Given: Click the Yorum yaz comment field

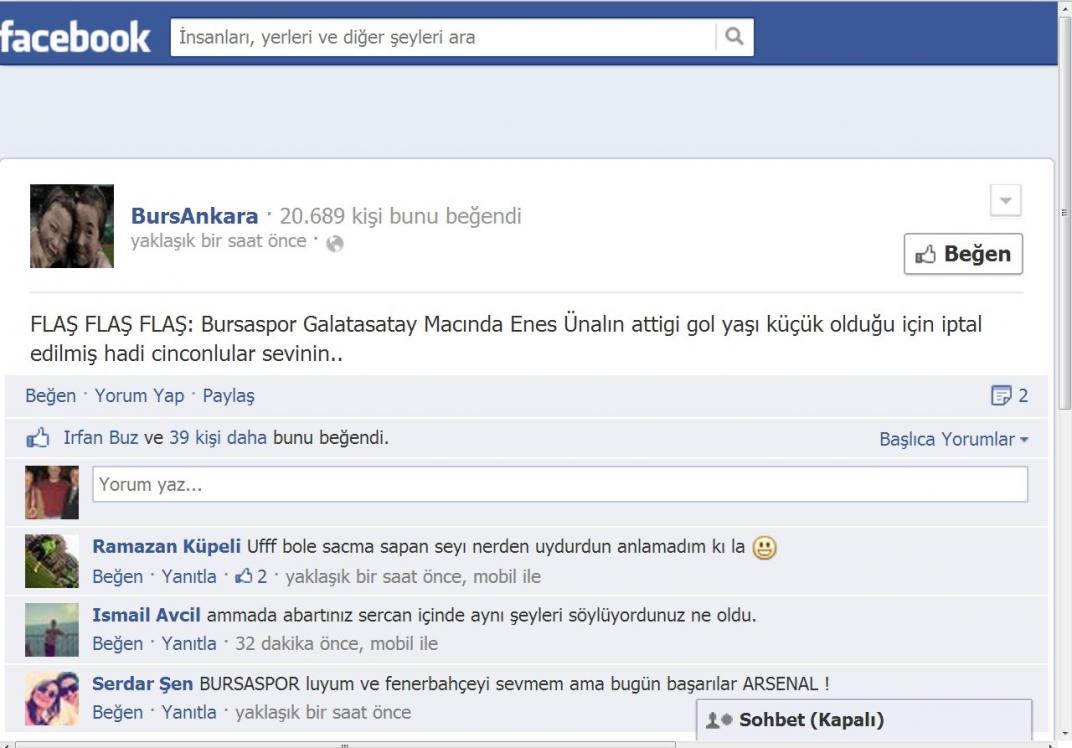Looking at the screenshot, I should (559, 485).
